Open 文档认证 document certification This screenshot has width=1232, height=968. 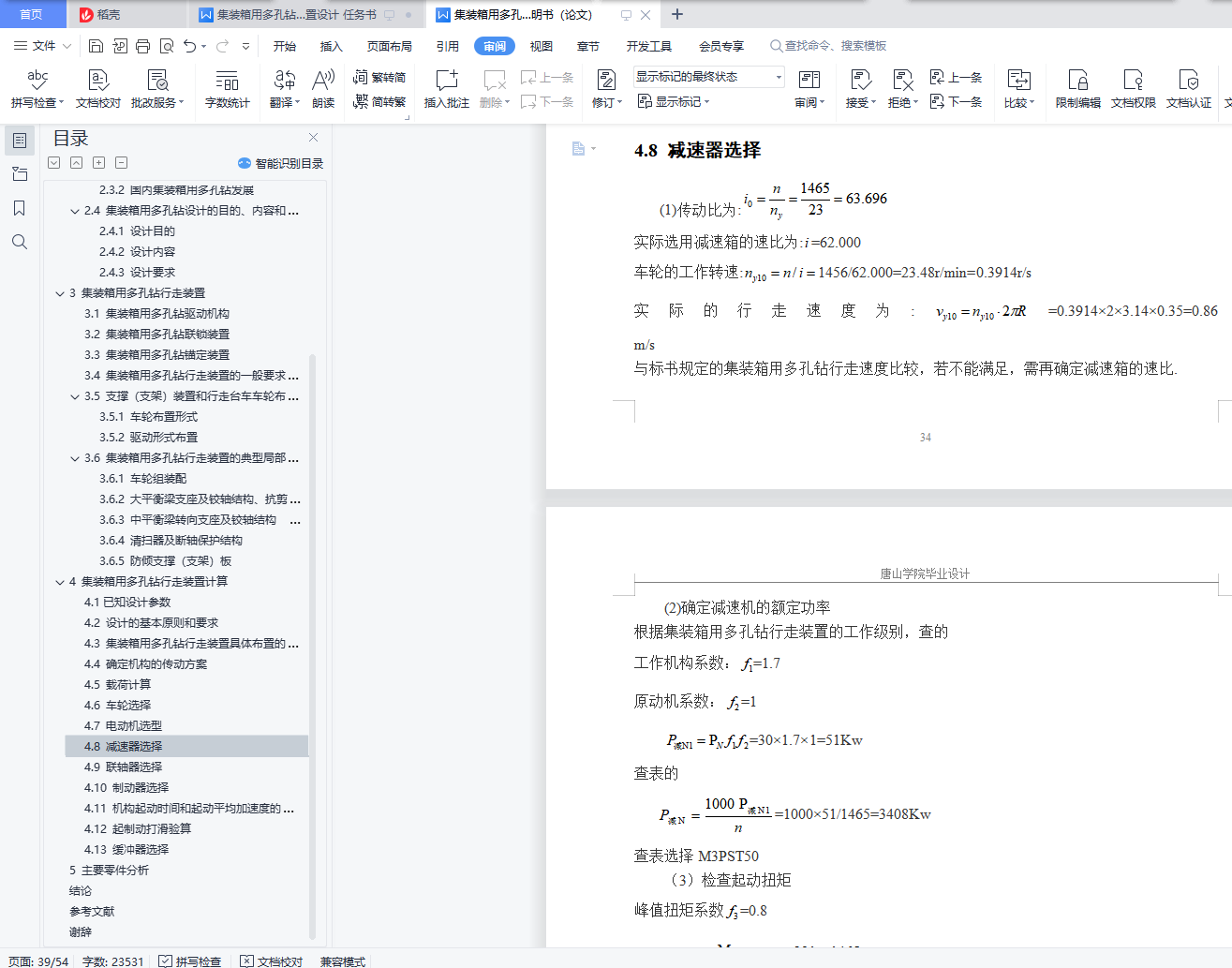1189,89
